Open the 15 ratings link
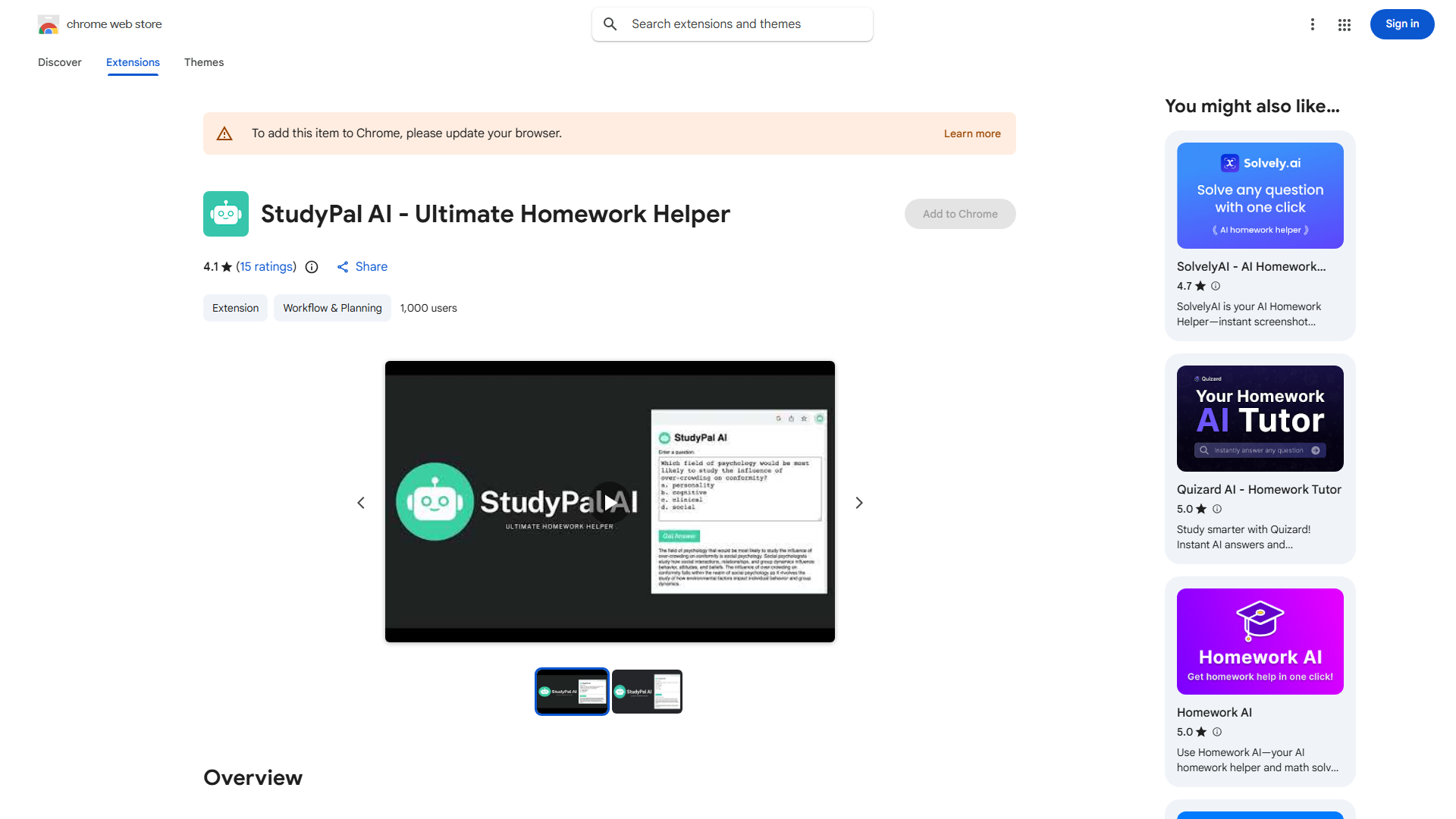The width and height of the screenshot is (1456, 819). 266,267
